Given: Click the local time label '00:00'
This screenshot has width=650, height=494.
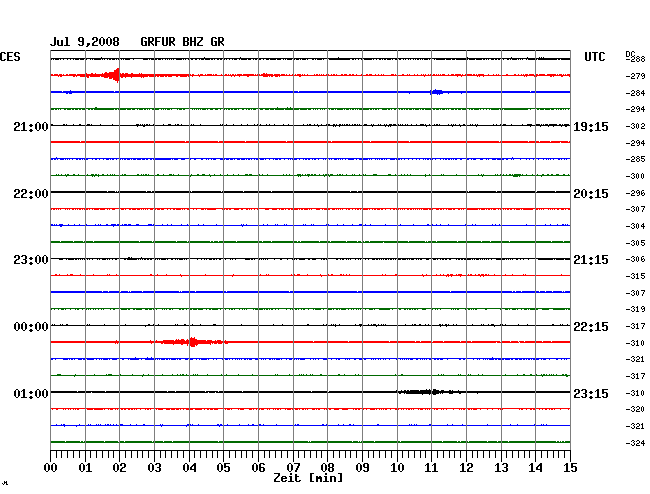Looking at the screenshot, I should tap(31, 327).
